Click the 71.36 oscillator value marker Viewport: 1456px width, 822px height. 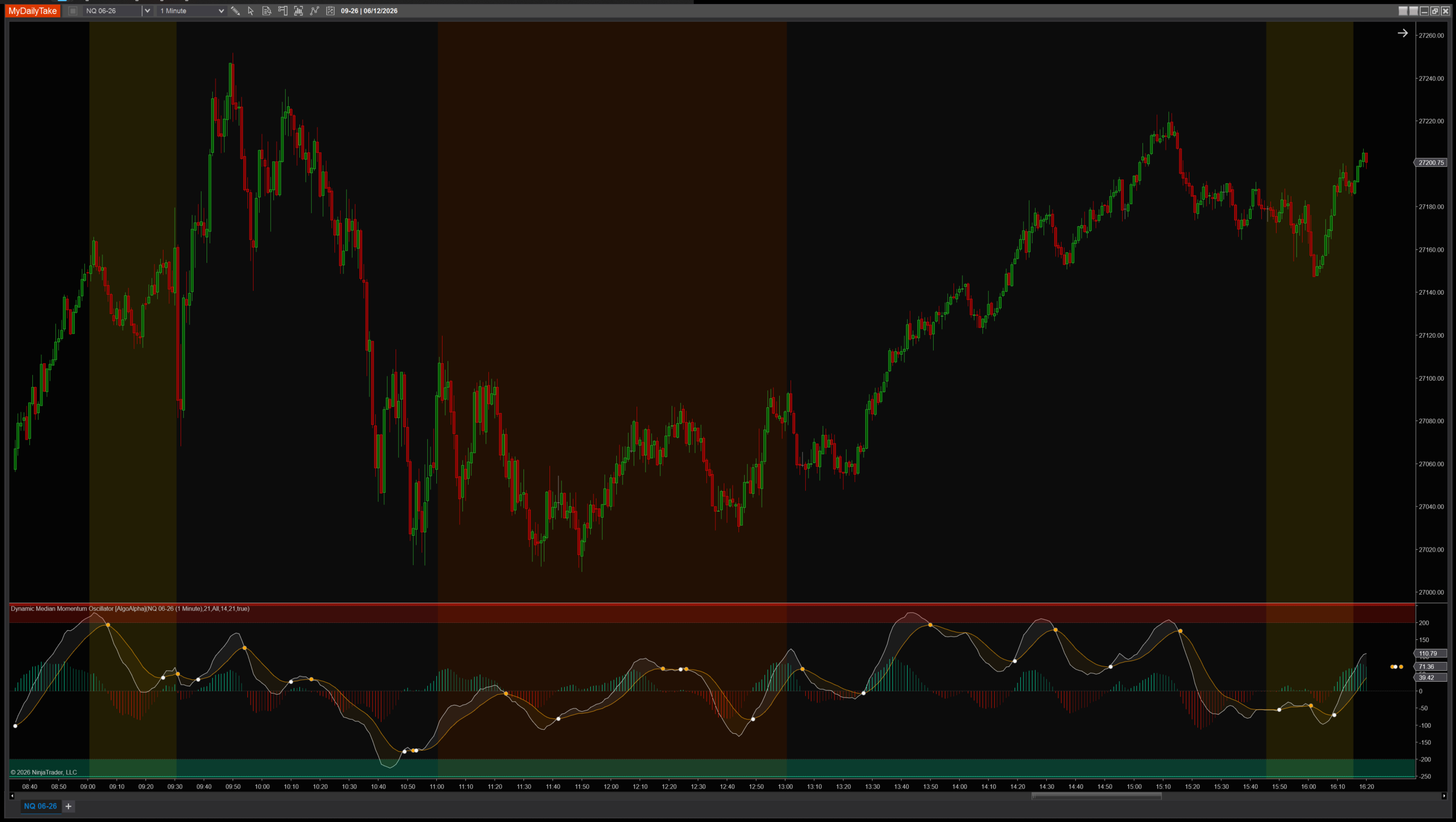1431,667
